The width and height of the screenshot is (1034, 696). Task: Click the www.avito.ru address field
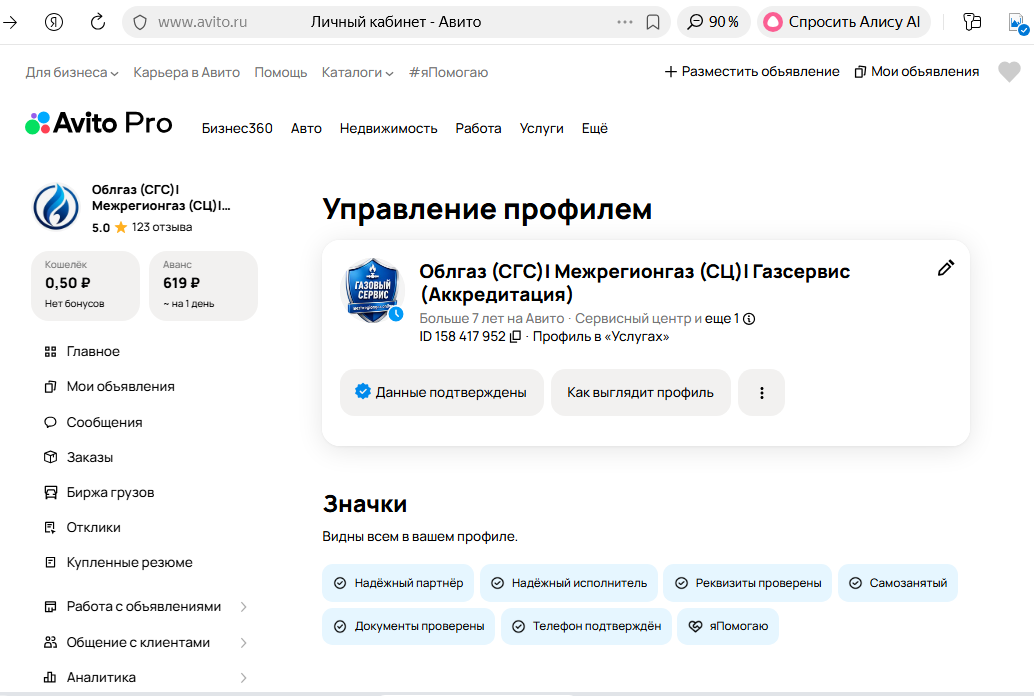click(202, 22)
